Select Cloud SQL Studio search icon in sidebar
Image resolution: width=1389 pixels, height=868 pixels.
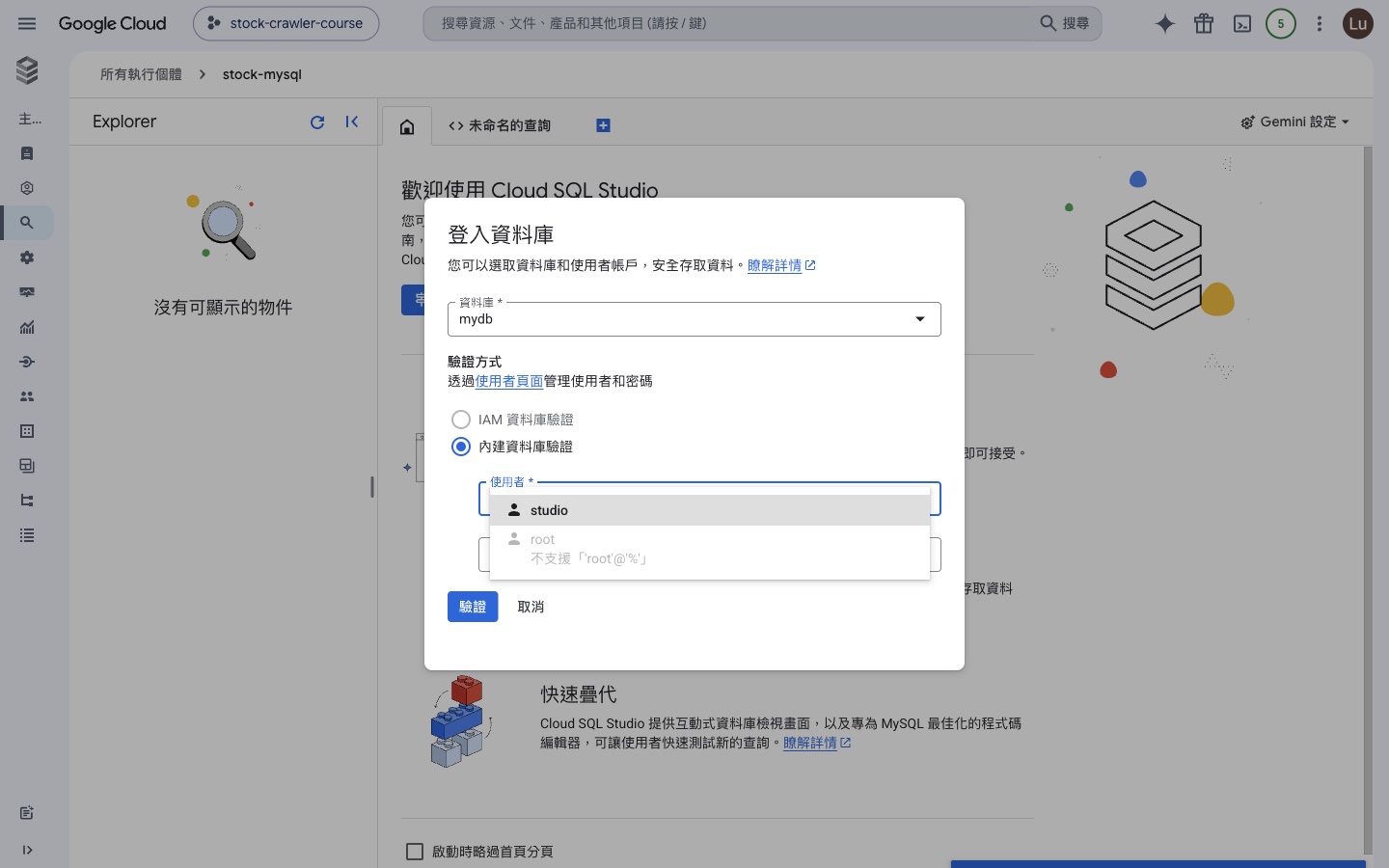(x=27, y=223)
